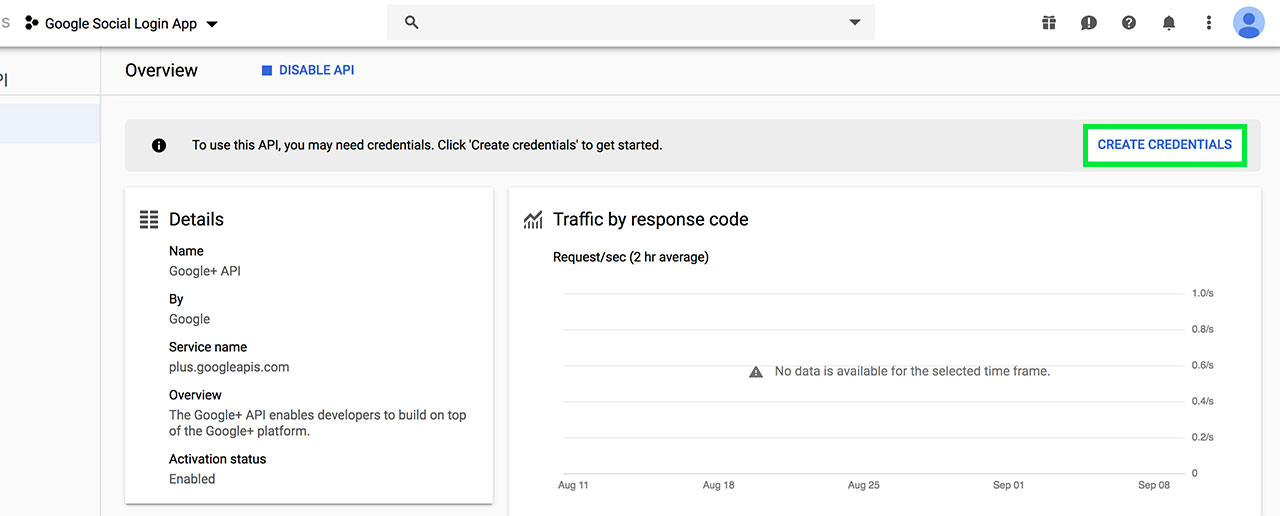Expand the search bar dropdown arrow
The width and height of the screenshot is (1280, 516).
point(855,22)
